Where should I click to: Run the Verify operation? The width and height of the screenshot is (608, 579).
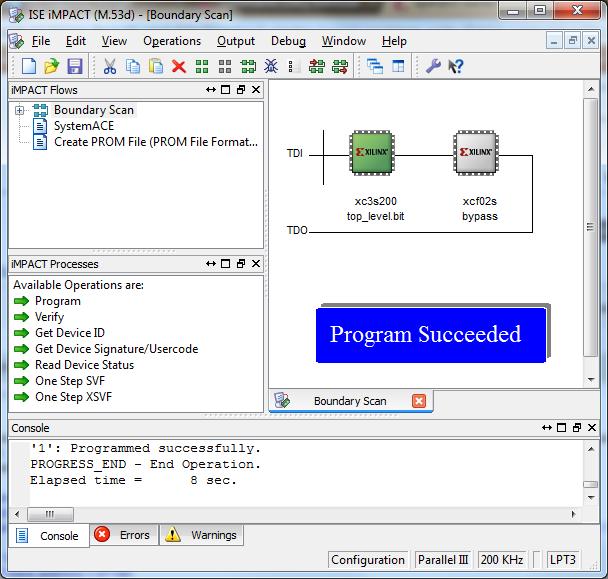[x=49, y=317]
